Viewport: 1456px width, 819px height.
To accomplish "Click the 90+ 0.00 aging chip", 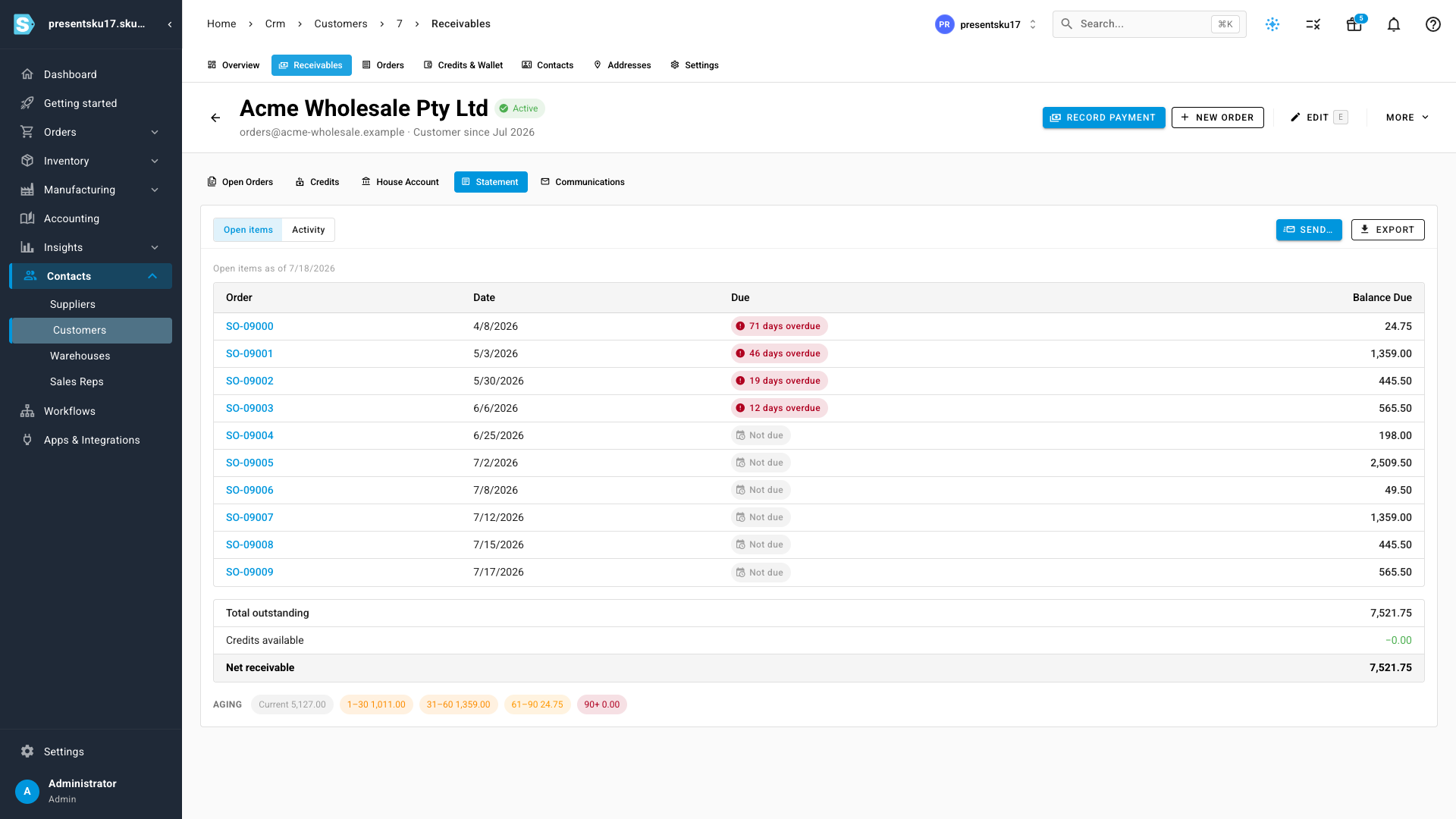I will pos(601,704).
